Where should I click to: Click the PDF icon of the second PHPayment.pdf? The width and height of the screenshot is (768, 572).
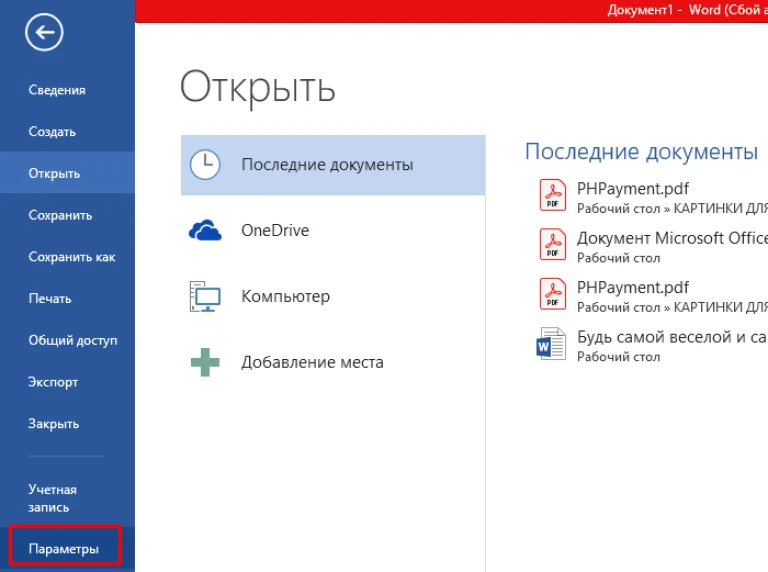552,294
